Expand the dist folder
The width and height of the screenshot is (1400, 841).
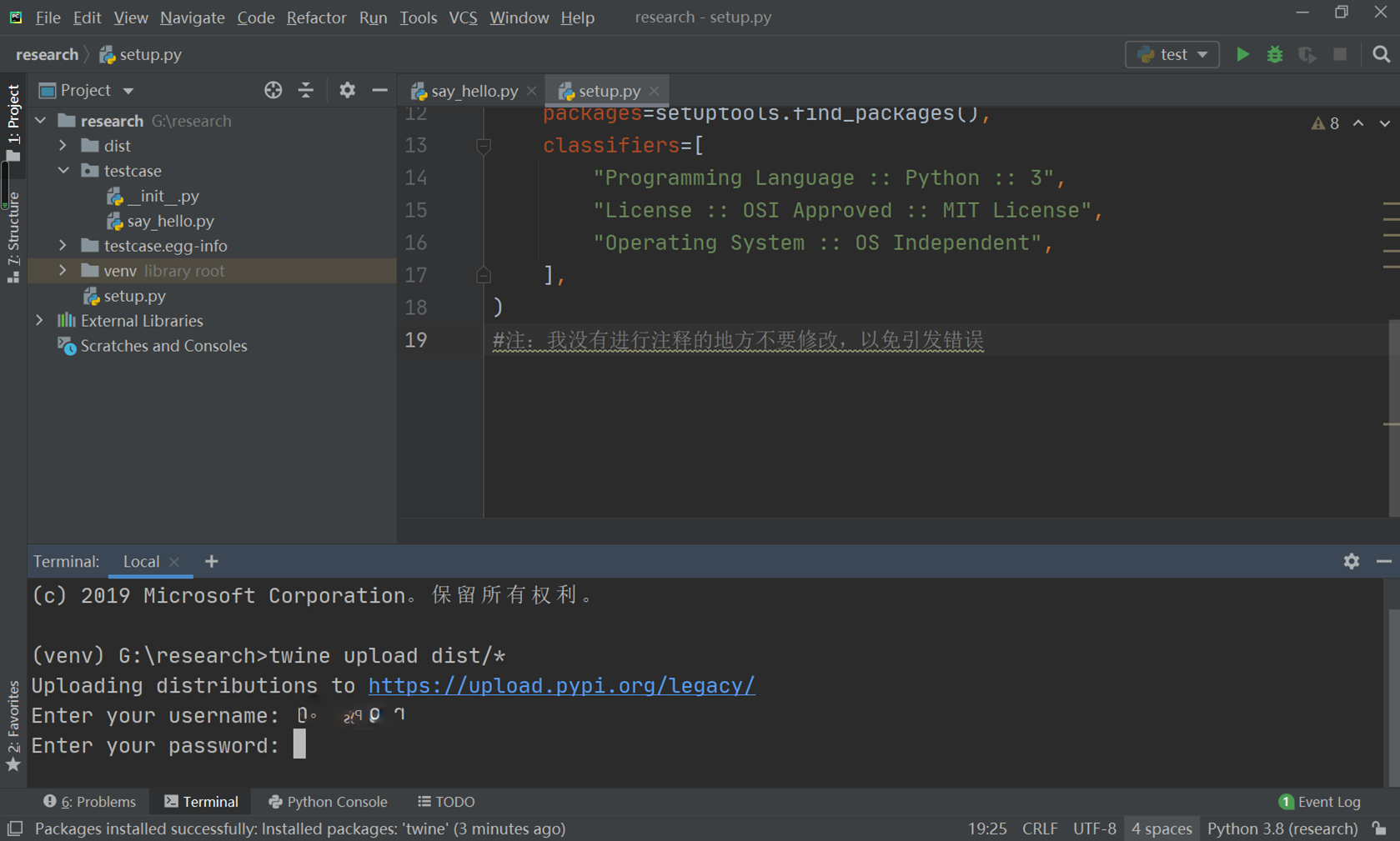[63, 146]
